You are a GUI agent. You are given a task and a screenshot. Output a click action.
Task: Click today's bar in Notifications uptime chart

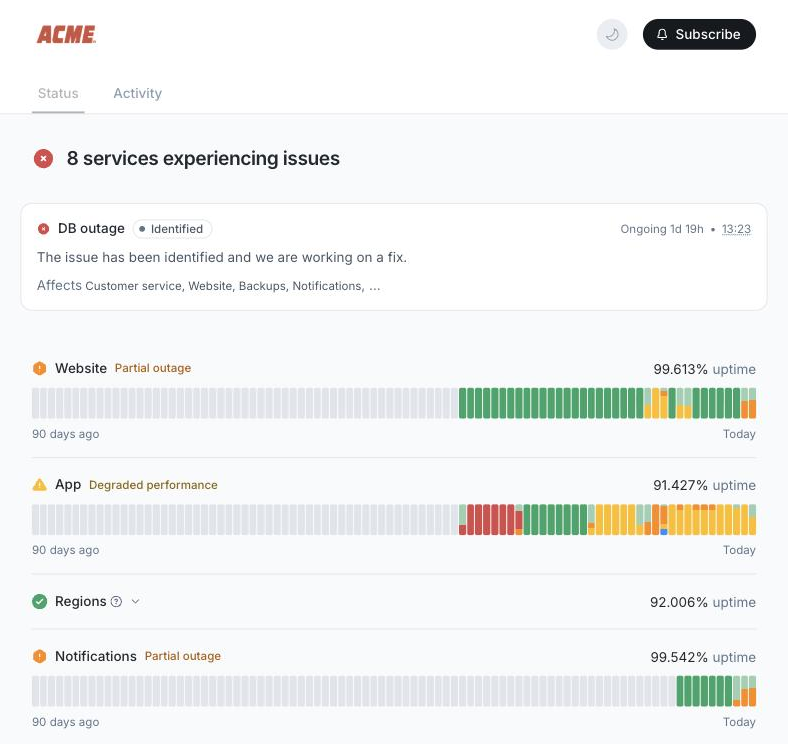coord(752,691)
